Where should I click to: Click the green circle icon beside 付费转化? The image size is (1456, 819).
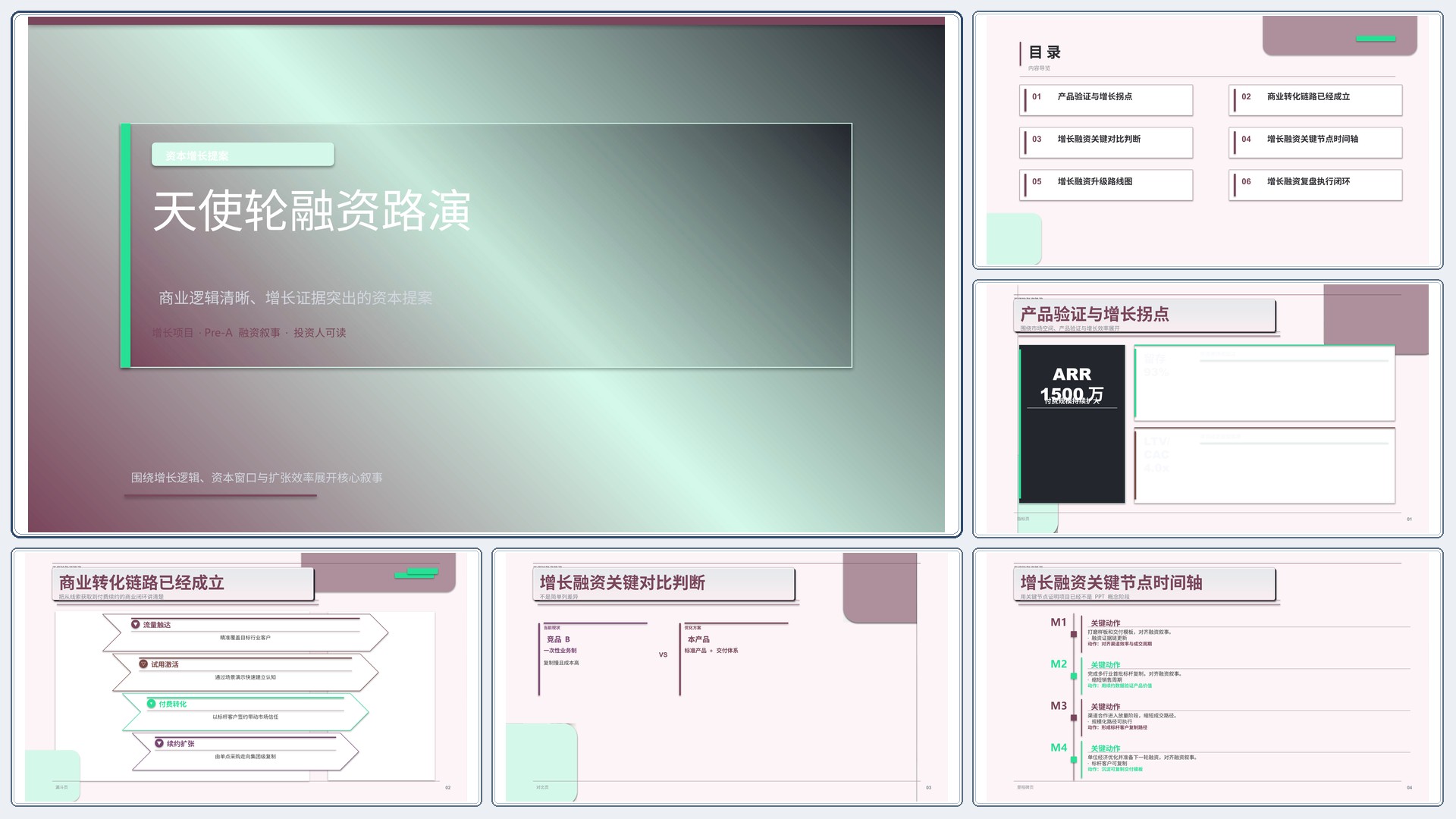click(x=152, y=704)
